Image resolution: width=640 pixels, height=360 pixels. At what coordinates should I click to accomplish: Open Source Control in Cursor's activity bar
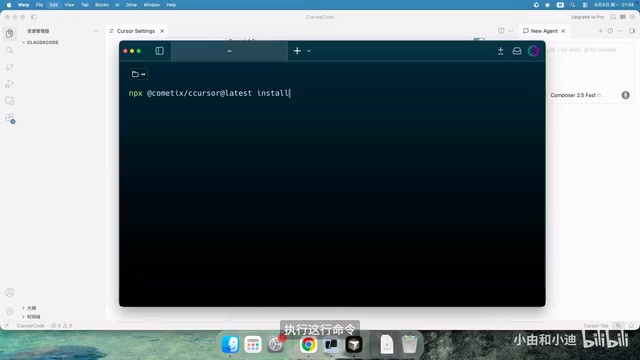tap(9, 67)
